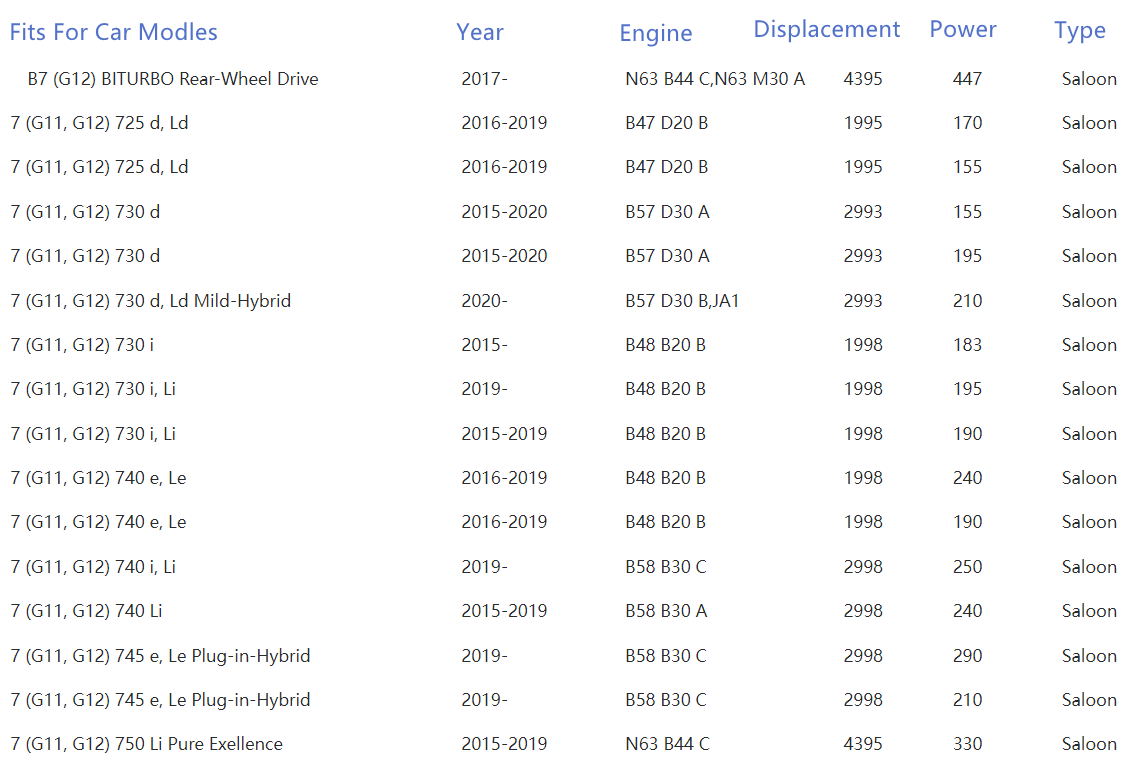Click the power value 183

click(x=967, y=345)
